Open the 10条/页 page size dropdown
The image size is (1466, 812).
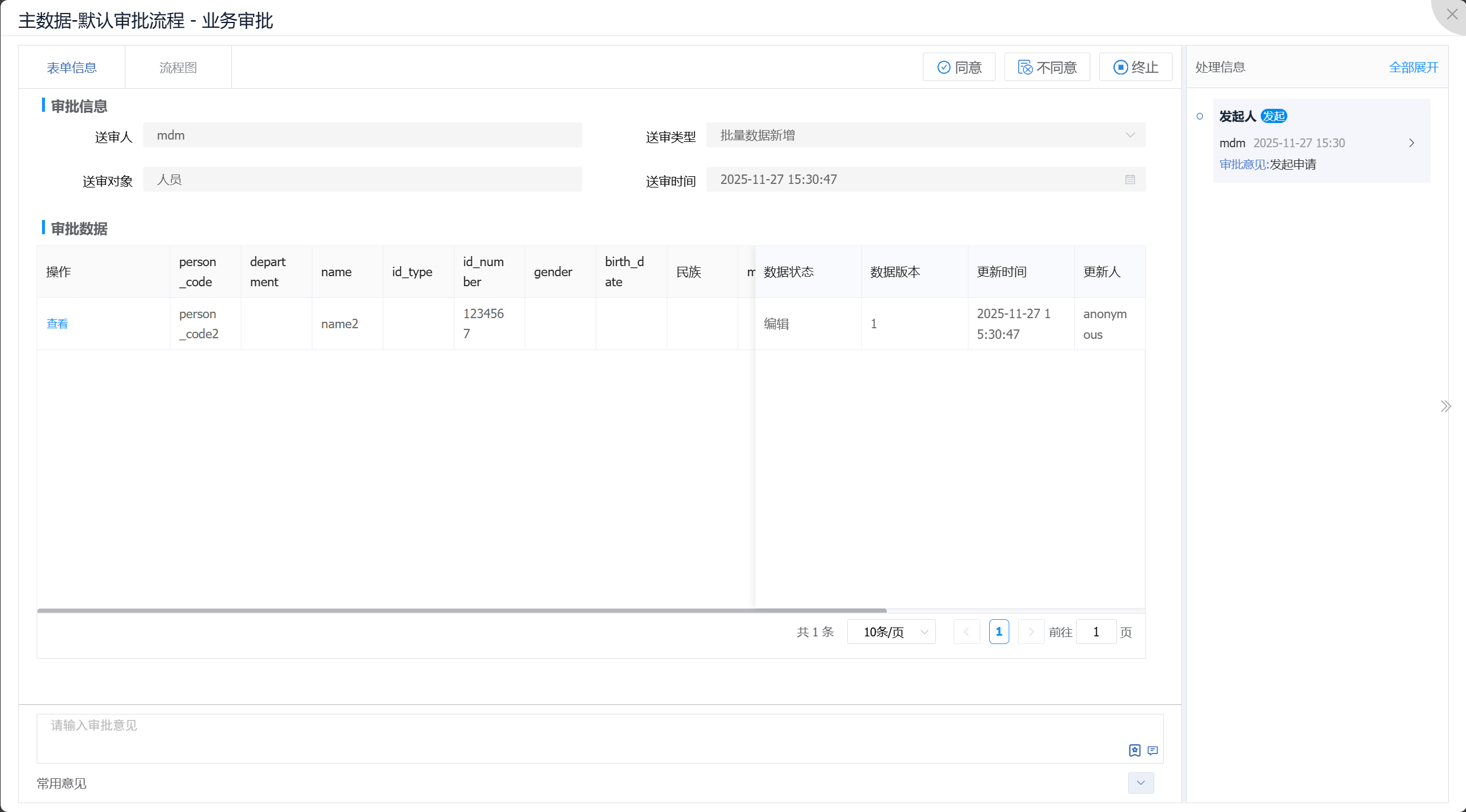coord(891,632)
